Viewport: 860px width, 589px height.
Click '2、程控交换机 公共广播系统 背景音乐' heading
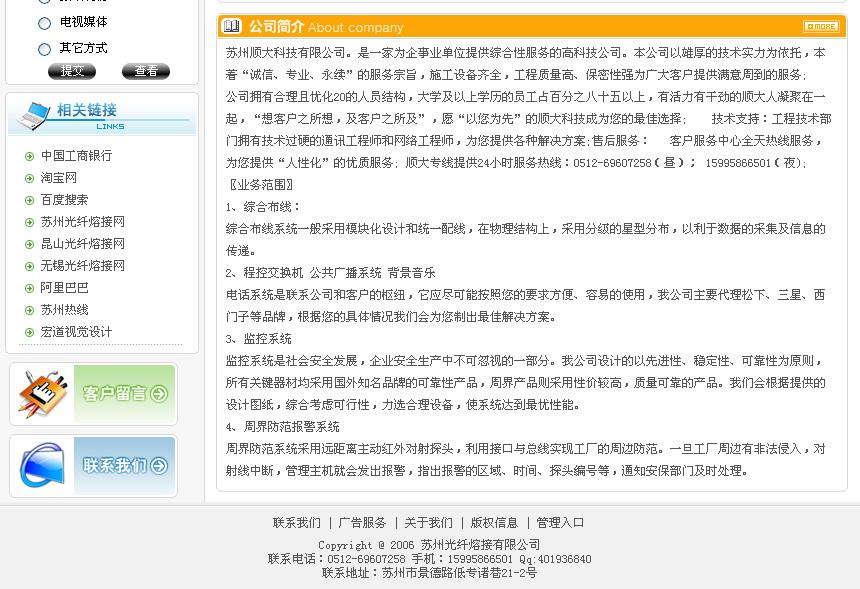point(330,273)
